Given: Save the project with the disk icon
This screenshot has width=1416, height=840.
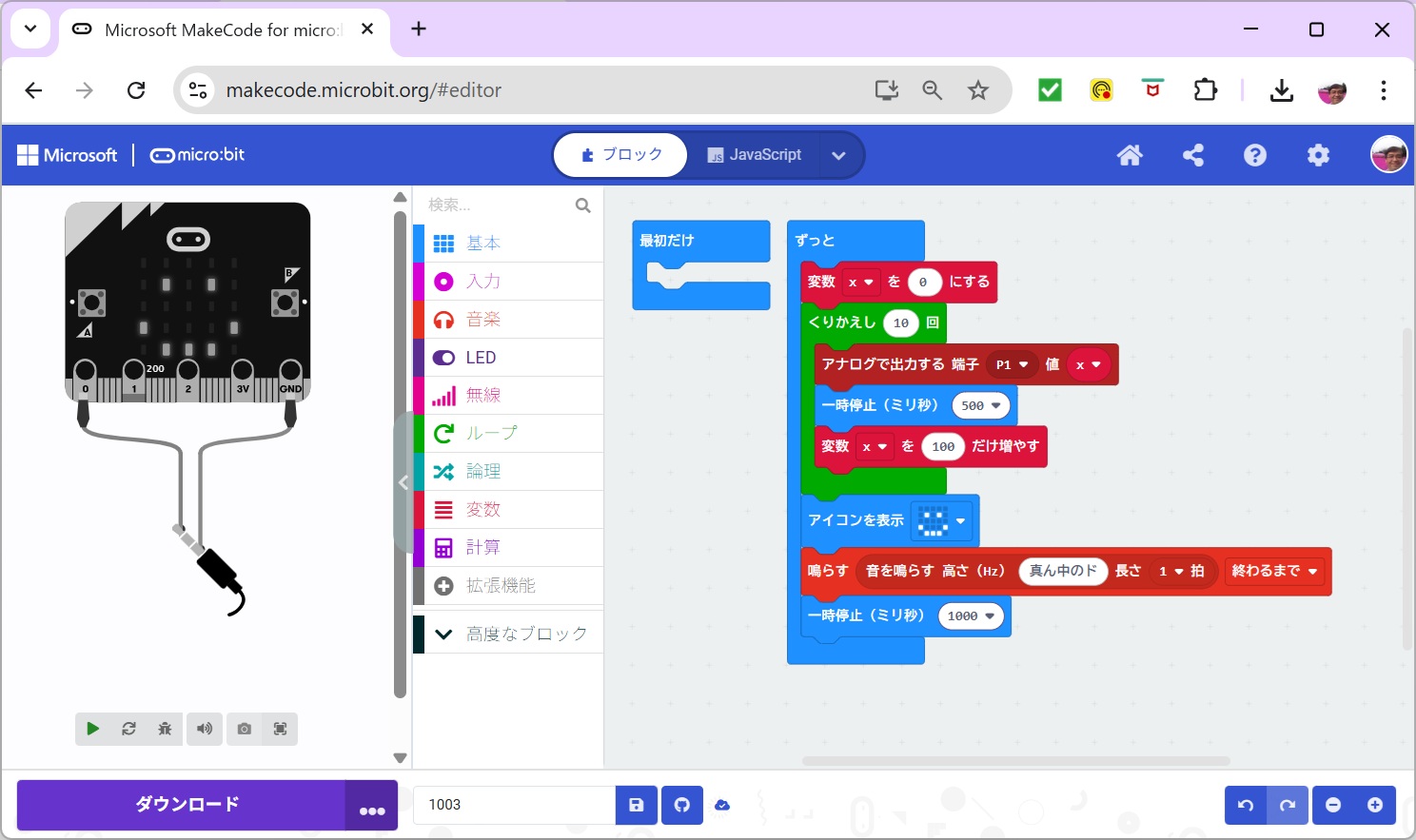Looking at the screenshot, I should click(637, 805).
